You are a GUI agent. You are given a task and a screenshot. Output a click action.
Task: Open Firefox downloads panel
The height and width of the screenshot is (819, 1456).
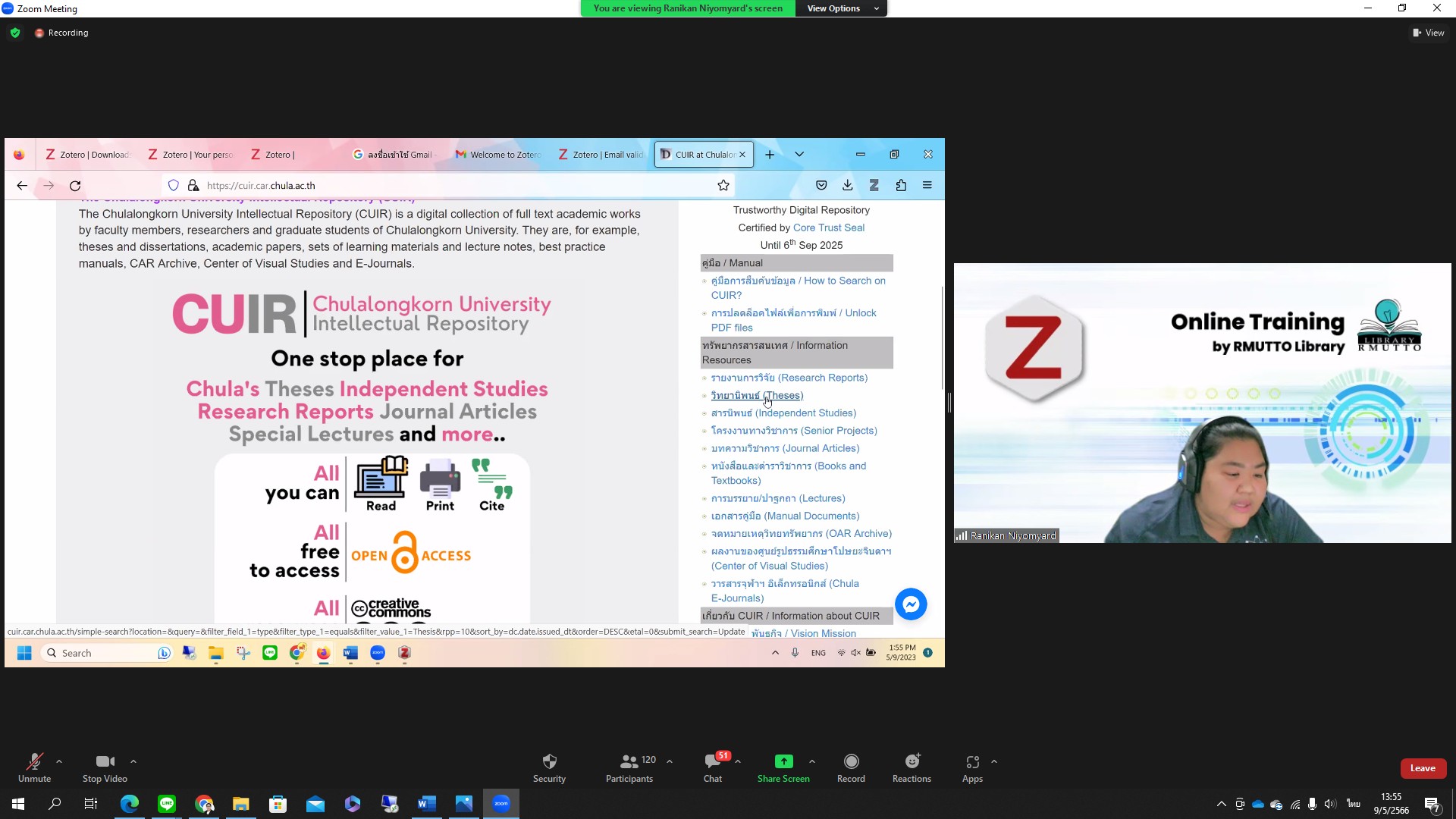(x=848, y=186)
